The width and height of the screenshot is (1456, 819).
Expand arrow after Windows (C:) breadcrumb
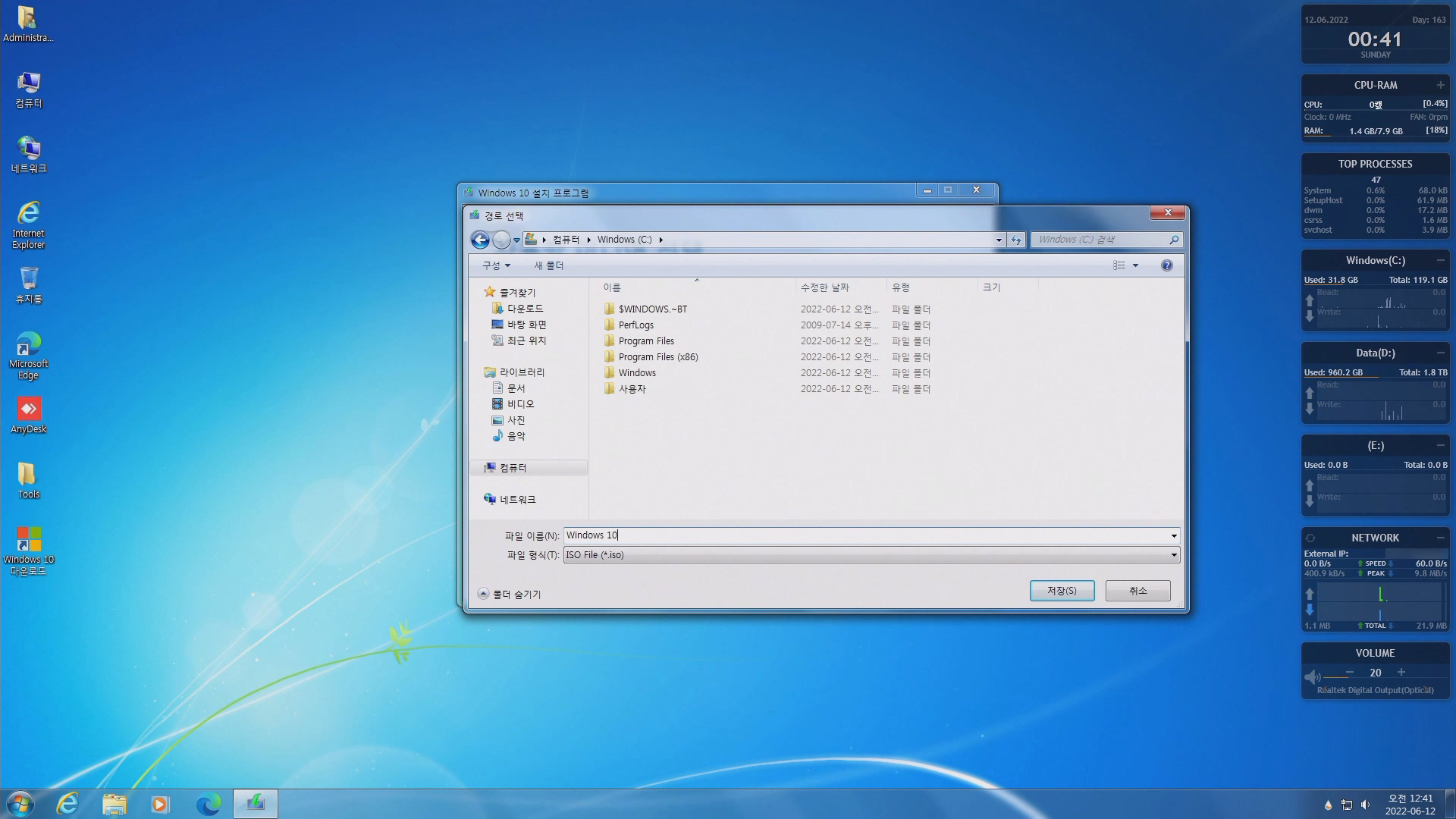point(661,240)
